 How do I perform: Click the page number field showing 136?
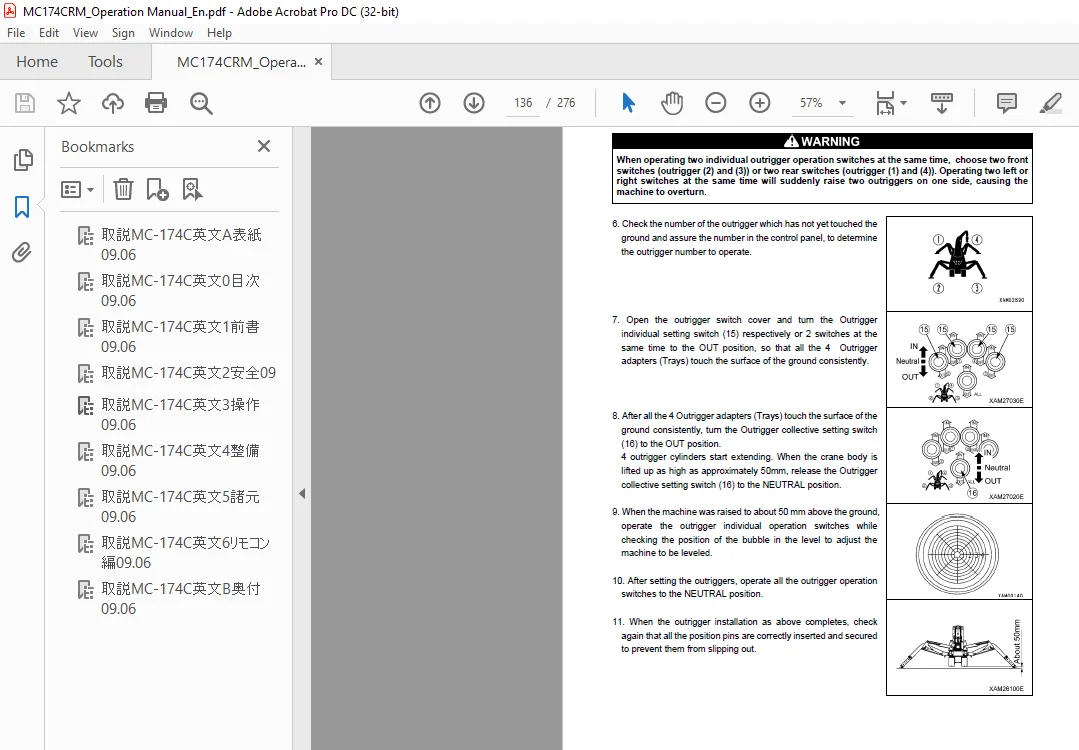click(523, 103)
